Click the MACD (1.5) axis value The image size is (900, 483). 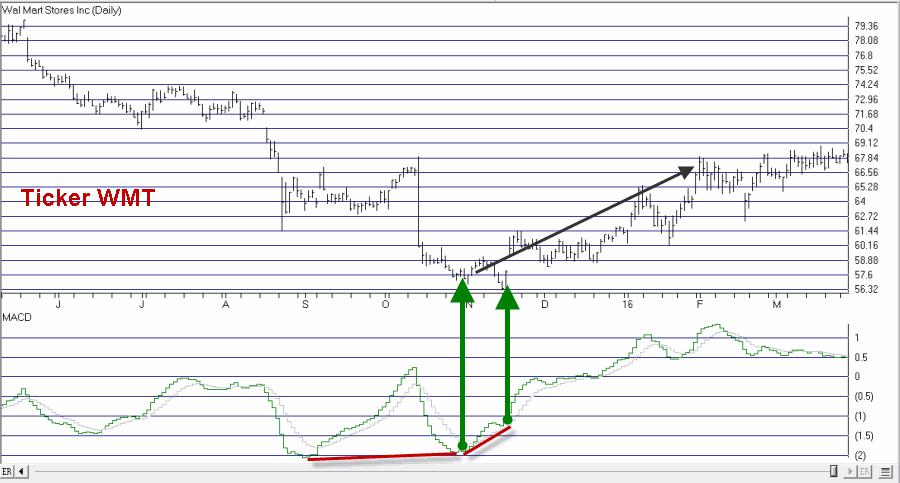(x=864, y=436)
